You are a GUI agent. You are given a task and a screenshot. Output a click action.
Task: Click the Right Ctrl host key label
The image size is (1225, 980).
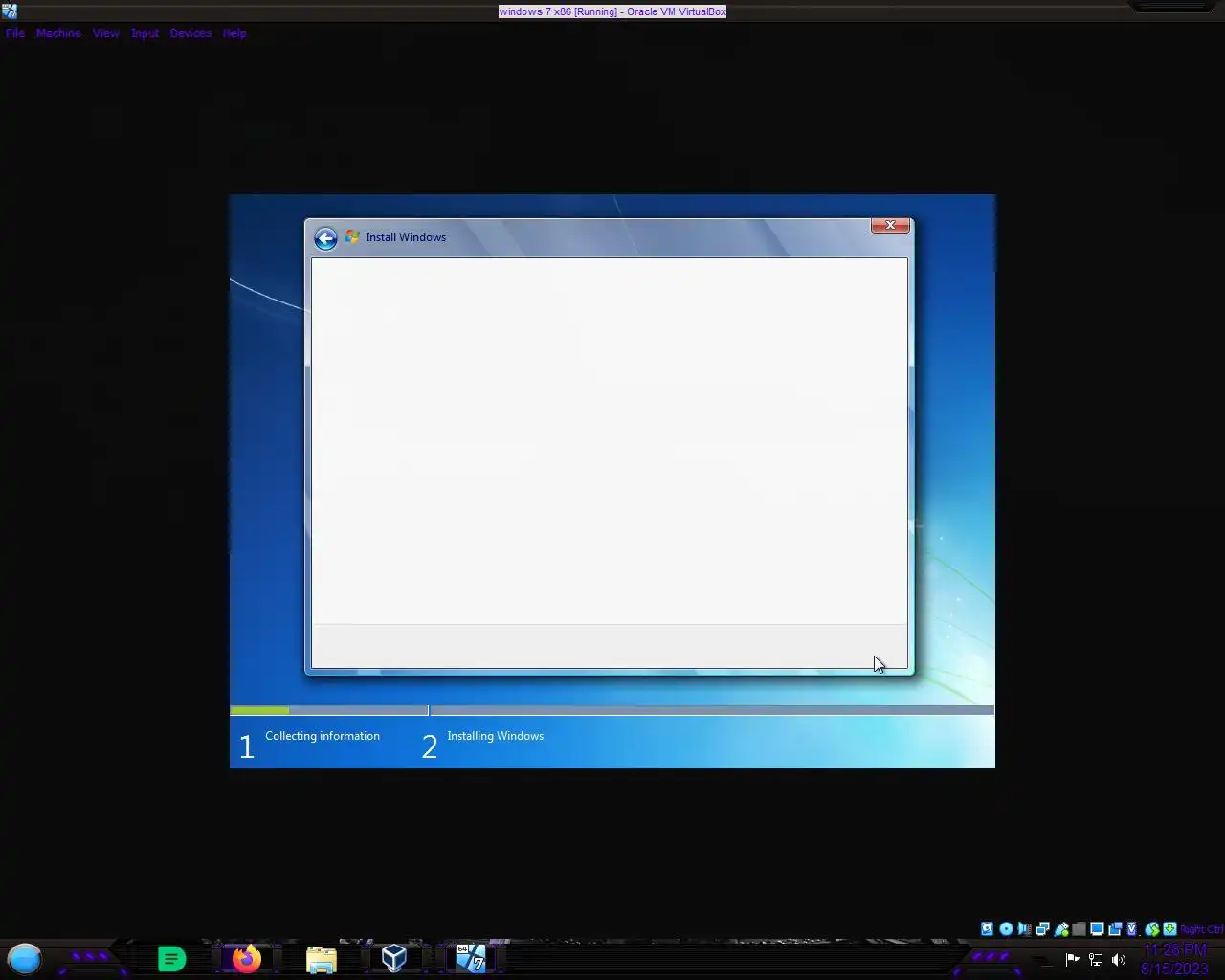(1202, 929)
